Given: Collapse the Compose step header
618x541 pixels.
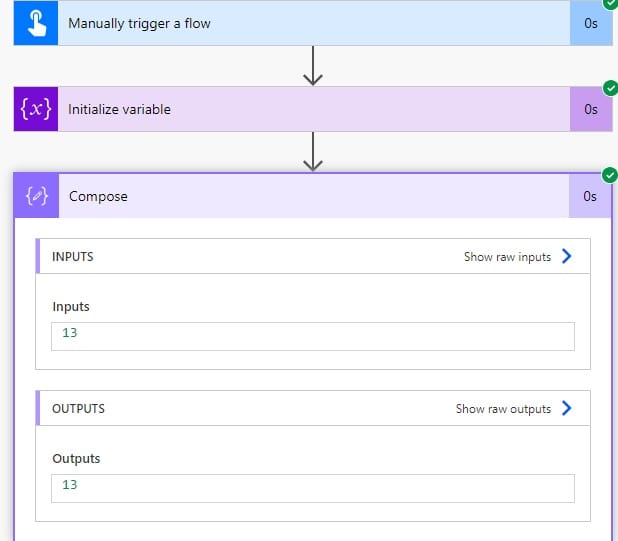Looking at the screenshot, I should click(x=313, y=196).
